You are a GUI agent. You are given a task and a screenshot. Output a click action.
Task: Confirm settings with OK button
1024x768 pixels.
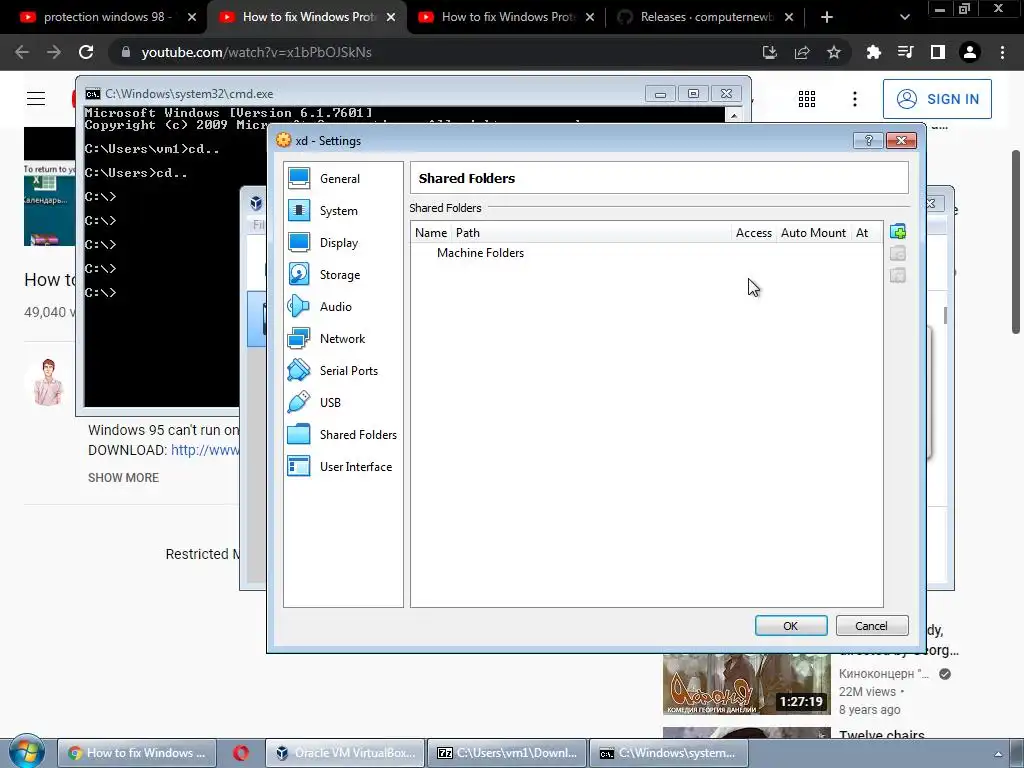[791, 626]
